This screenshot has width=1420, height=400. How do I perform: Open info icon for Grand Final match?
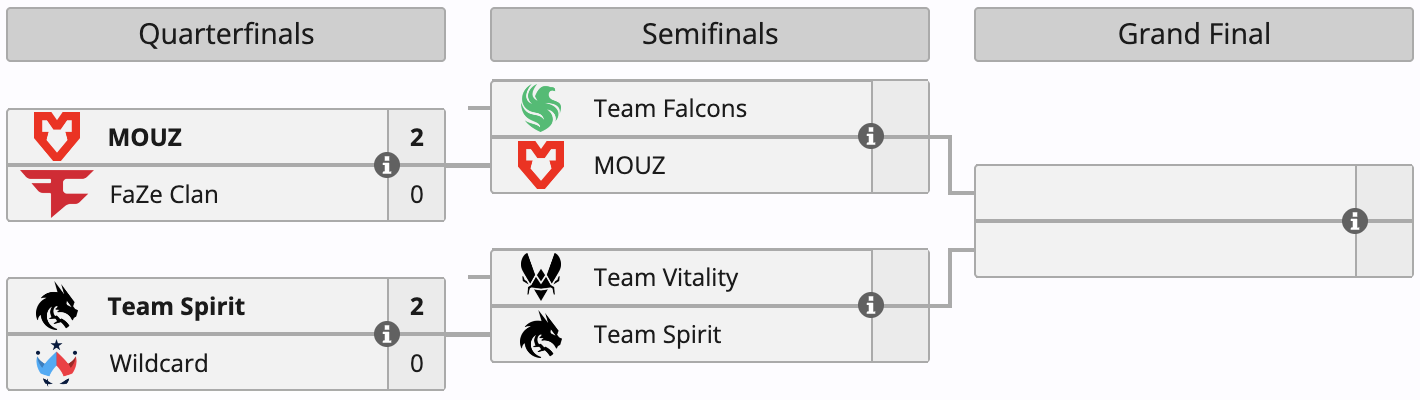coord(1355,221)
